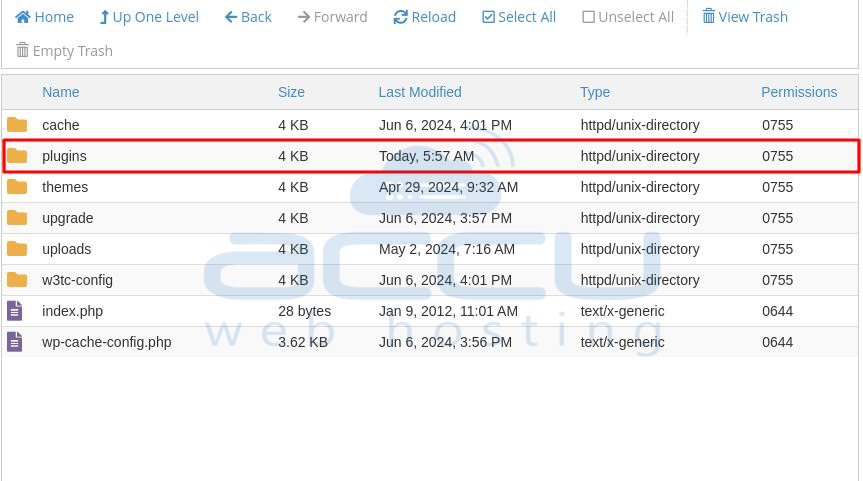Image resolution: width=863 pixels, height=481 pixels.
Task: Click the plugins folder name
Action: coord(64,156)
